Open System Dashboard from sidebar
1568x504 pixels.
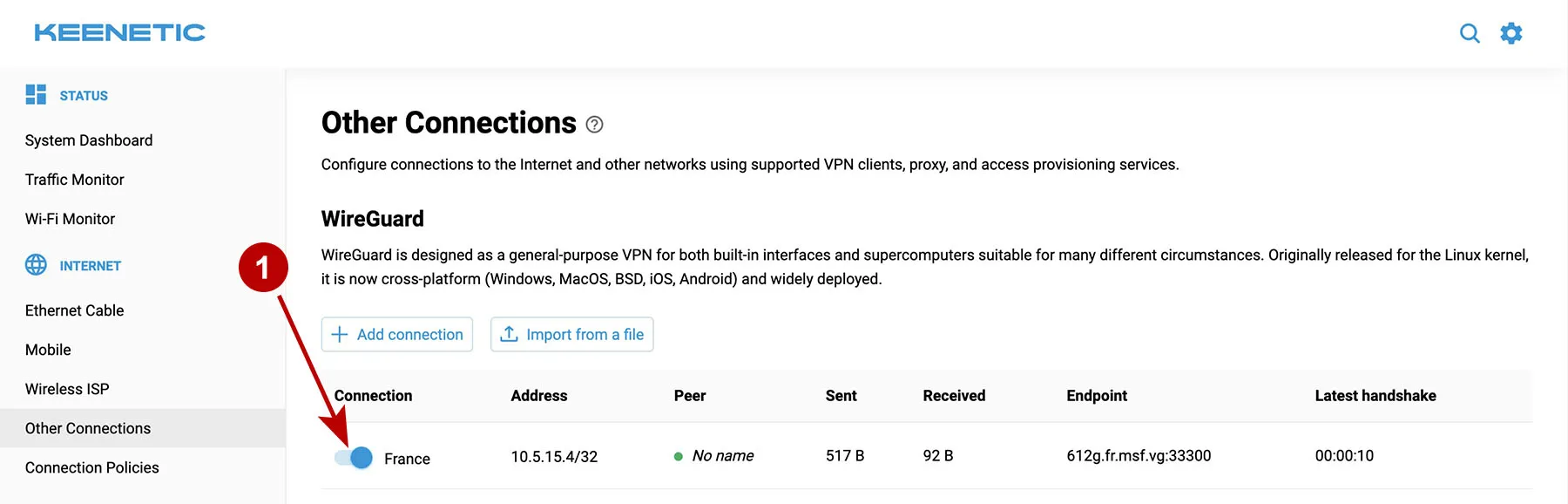(88, 140)
